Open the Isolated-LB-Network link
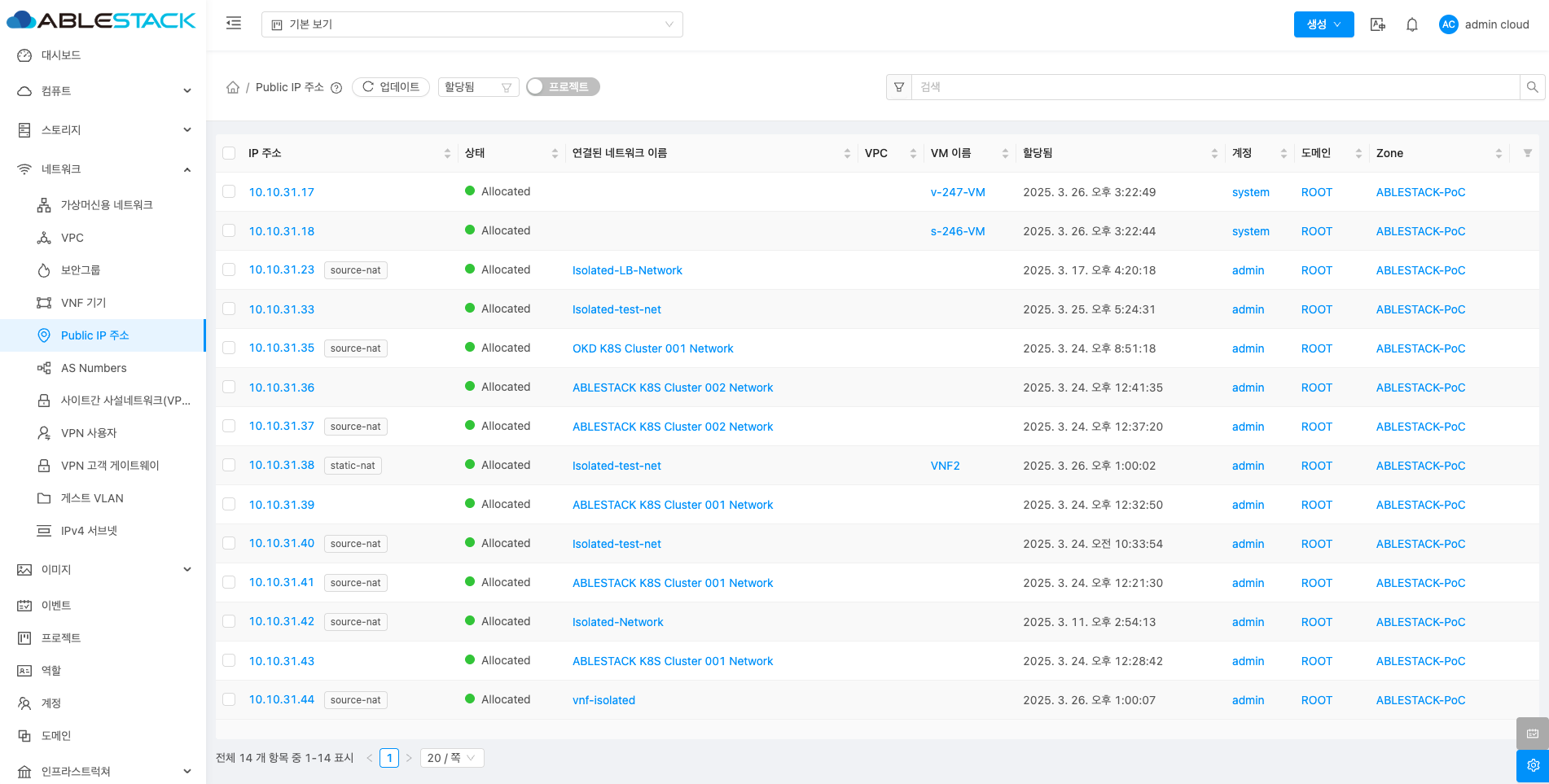 tap(627, 270)
